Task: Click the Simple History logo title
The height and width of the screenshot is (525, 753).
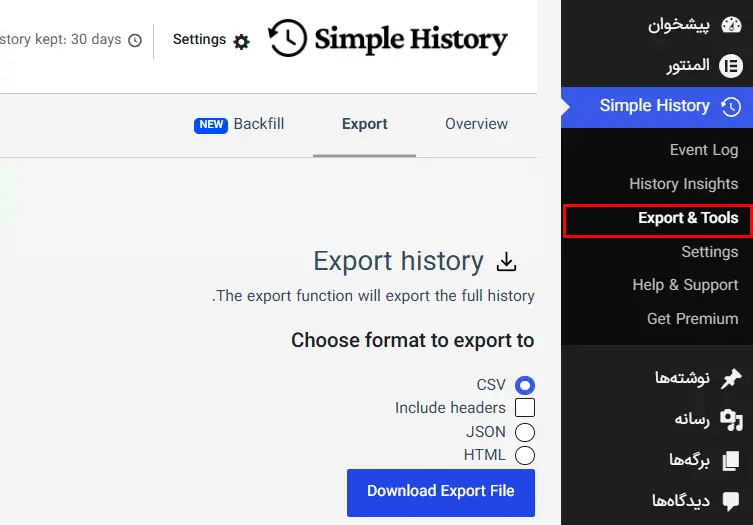Action: (411, 39)
